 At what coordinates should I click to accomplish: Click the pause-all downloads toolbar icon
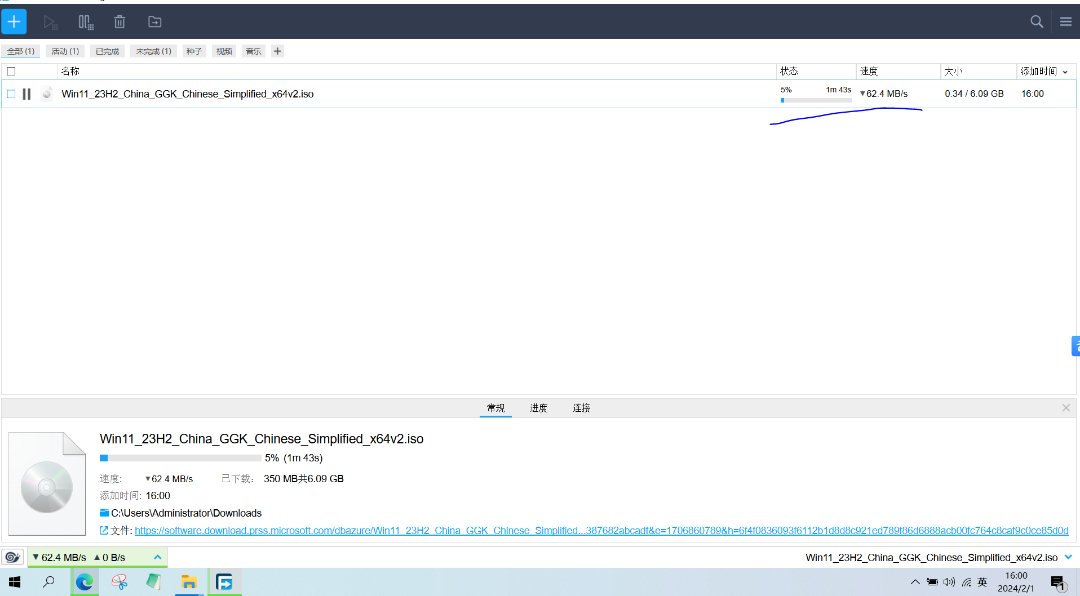click(86, 21)
